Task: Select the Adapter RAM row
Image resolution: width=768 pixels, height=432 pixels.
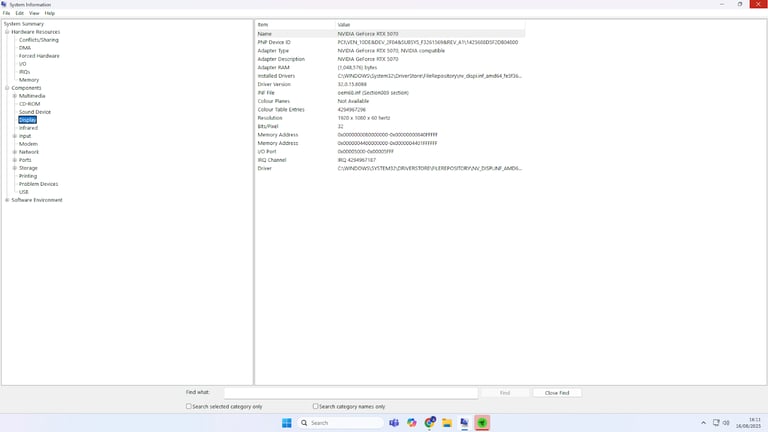Action: [x=390, y=68]
